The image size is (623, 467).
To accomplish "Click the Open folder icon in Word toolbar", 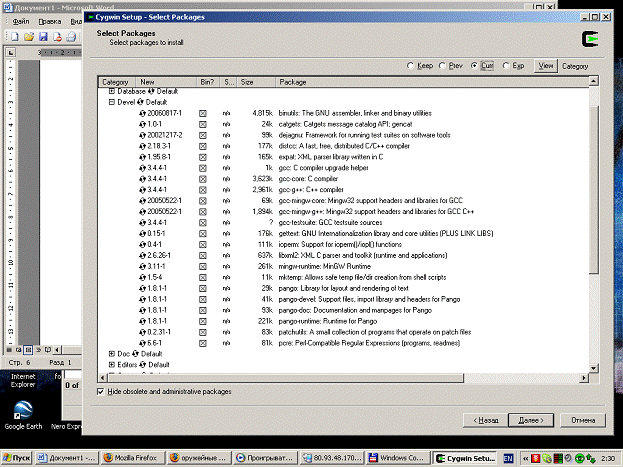I will 29,37.
